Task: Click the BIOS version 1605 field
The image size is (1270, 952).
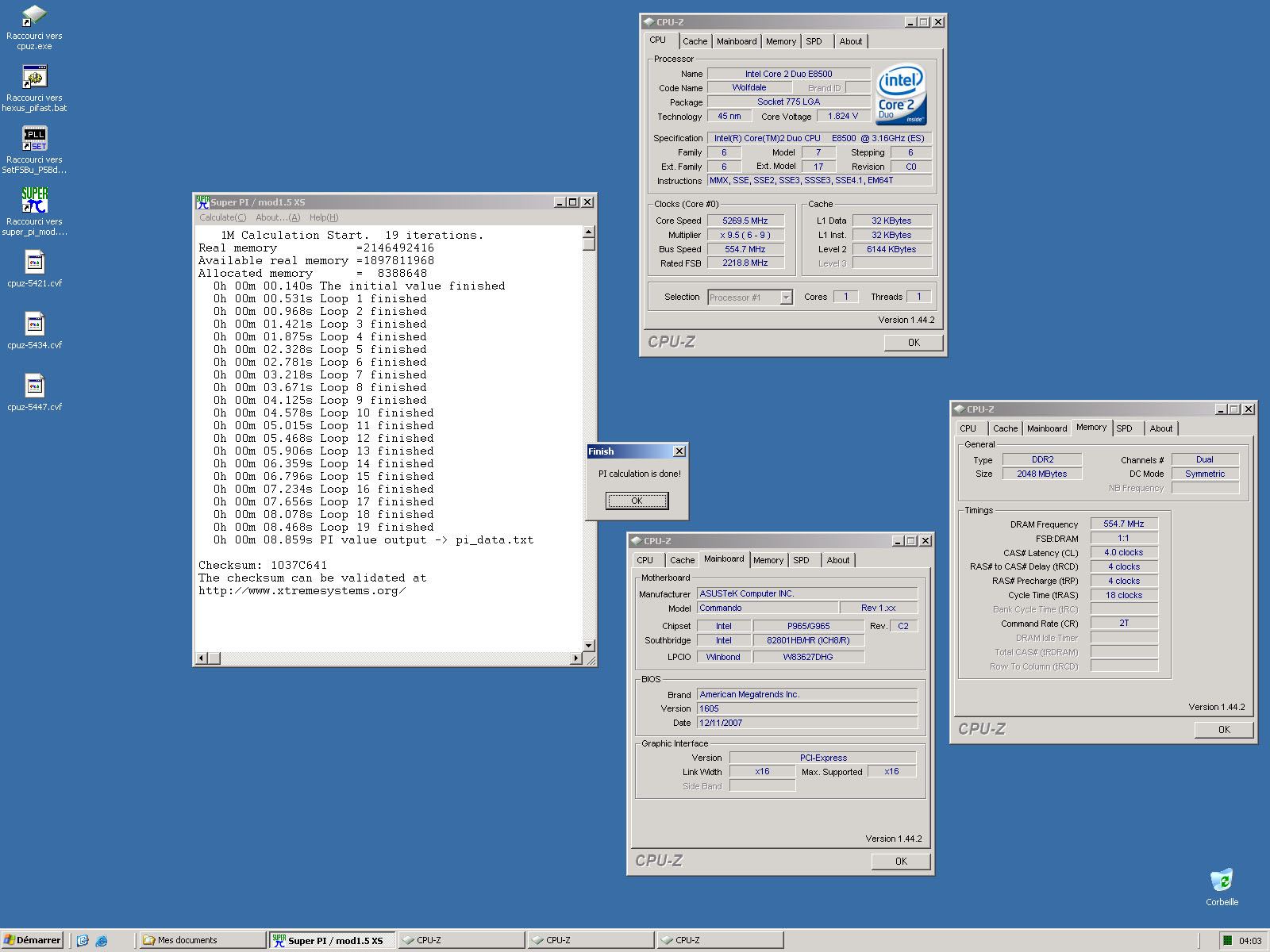Action: 807,708
